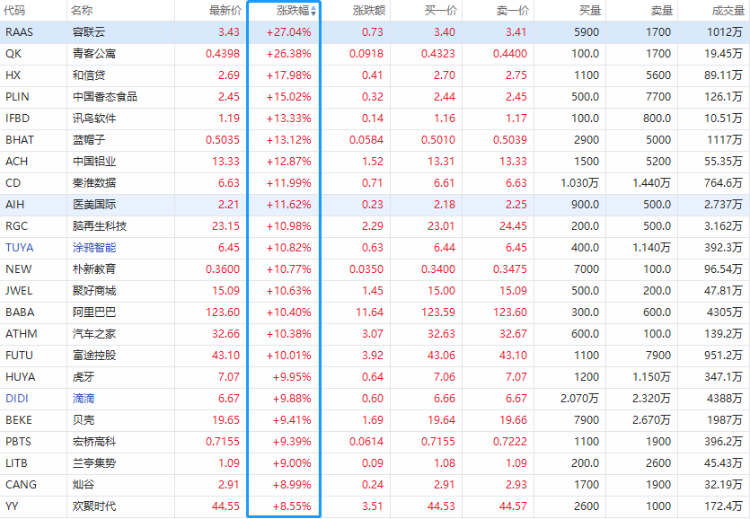Open the DIDI stock code link
Viewport: 750px width, 519px height.
[17, 398]
